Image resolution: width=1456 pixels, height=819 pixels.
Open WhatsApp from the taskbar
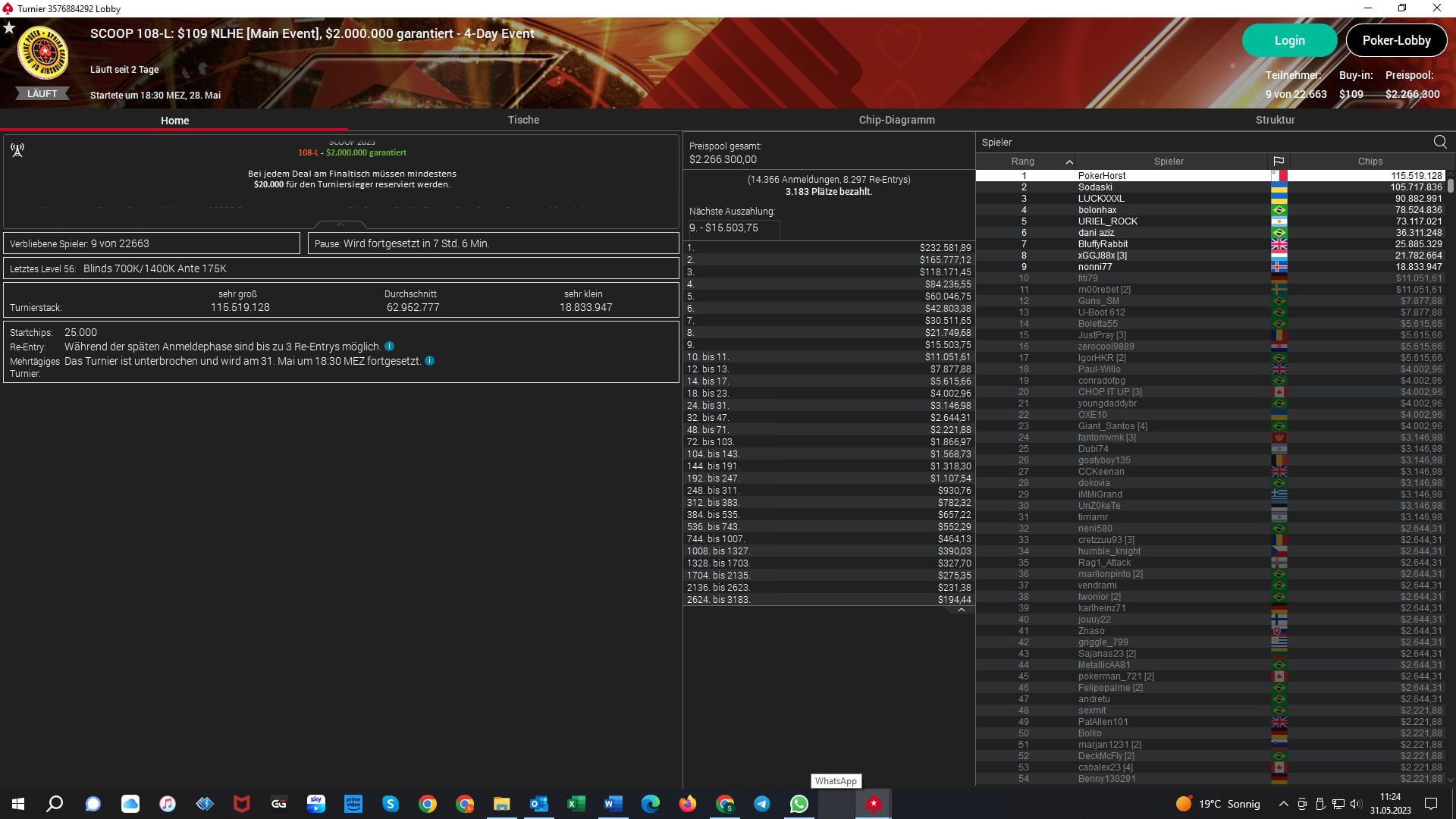[x=799, y=804]
